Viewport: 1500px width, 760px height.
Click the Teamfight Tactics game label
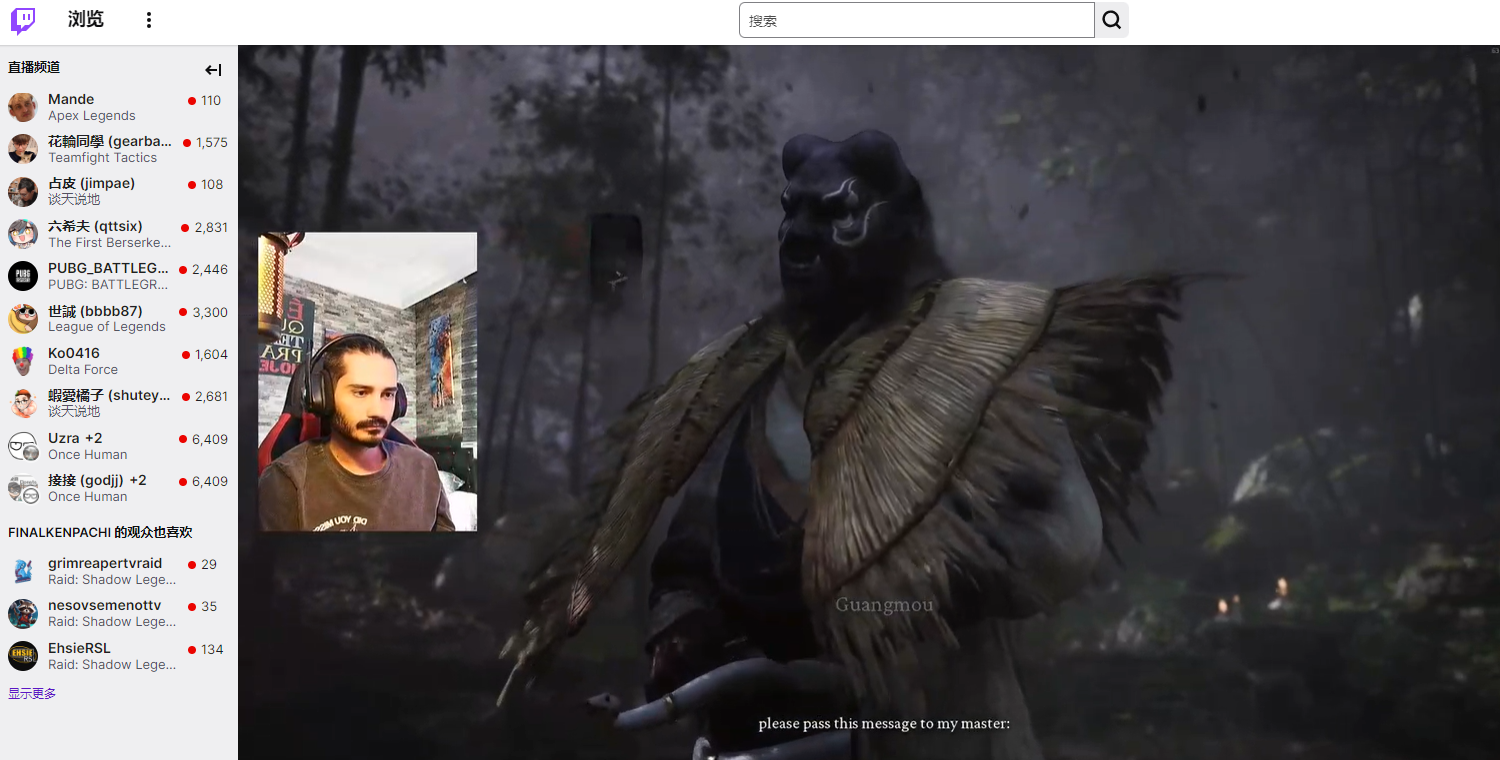[x=103, y=158]
